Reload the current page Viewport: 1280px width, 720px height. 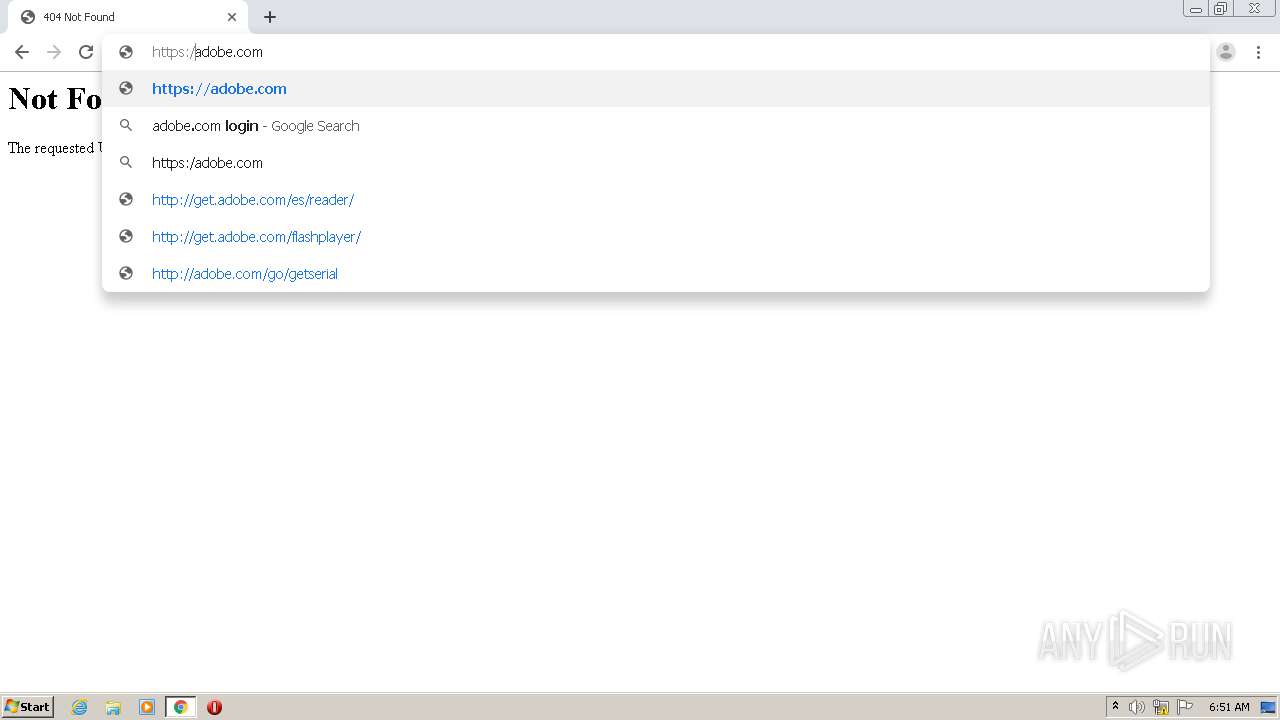tap(86, 52)
